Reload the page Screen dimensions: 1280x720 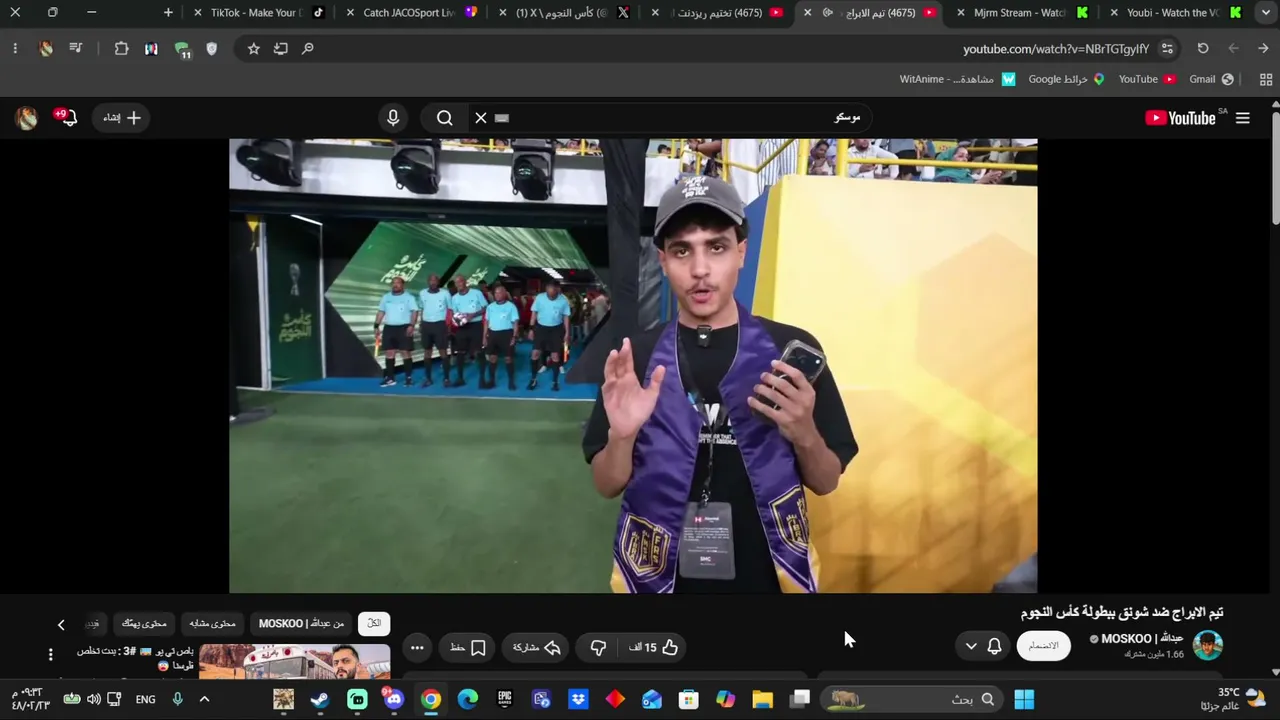(1203, 48)
